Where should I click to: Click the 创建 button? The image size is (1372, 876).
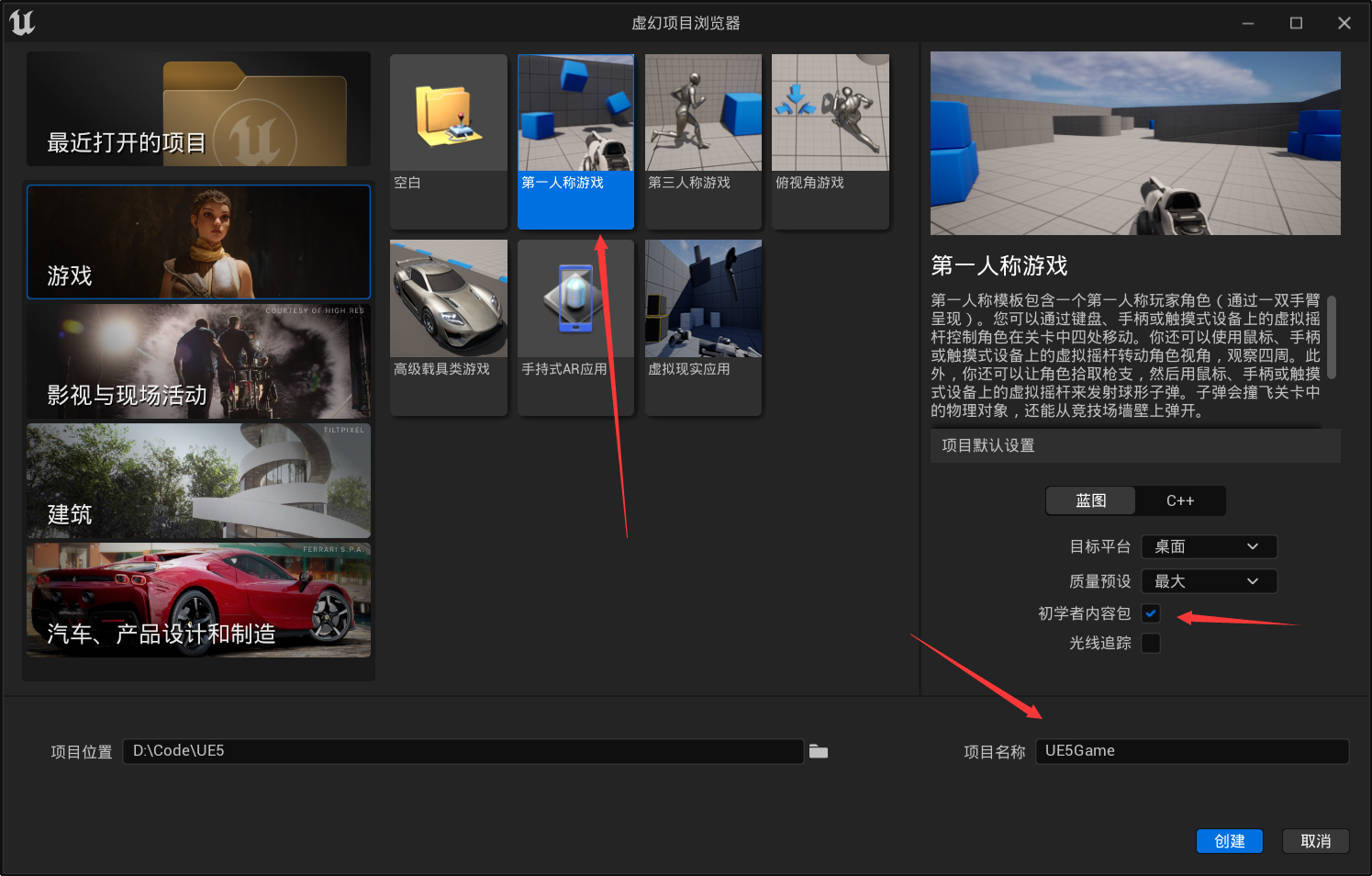(x=1230, y=841)
